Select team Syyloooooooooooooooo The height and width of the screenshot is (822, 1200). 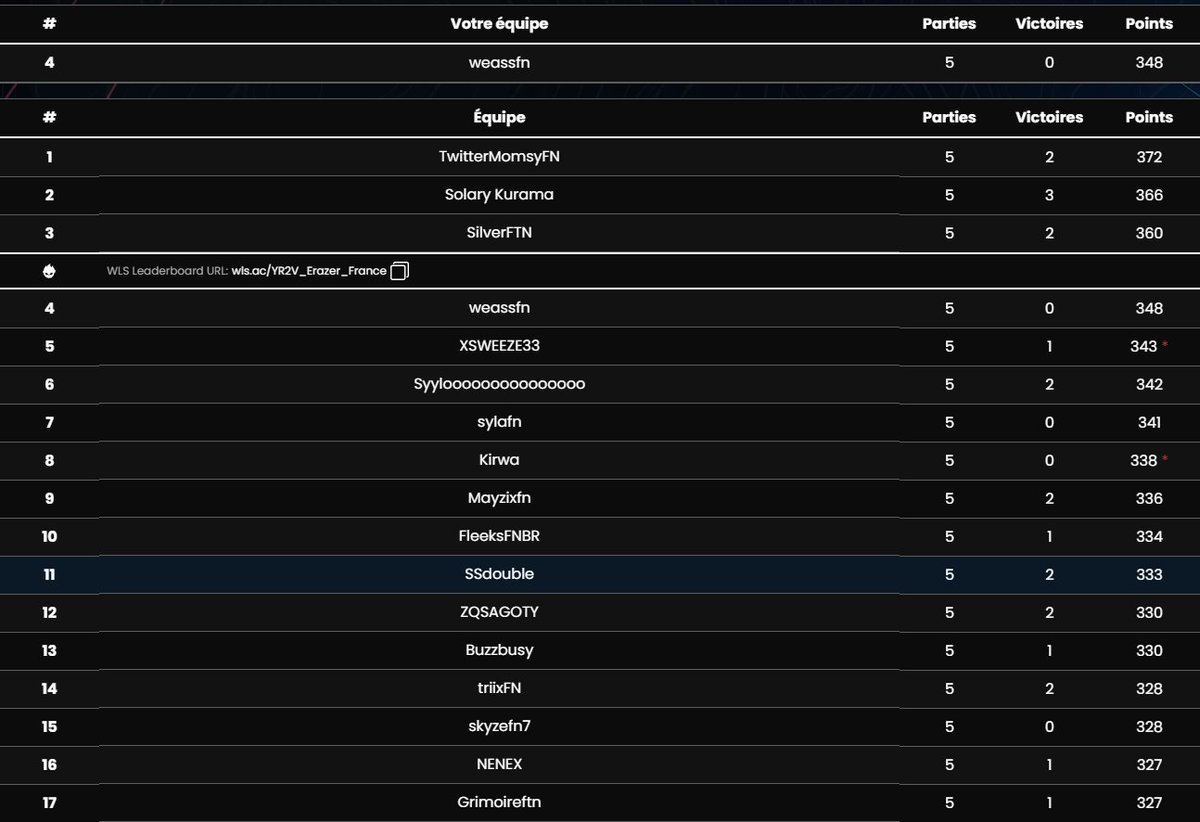(x=499, y=384)
